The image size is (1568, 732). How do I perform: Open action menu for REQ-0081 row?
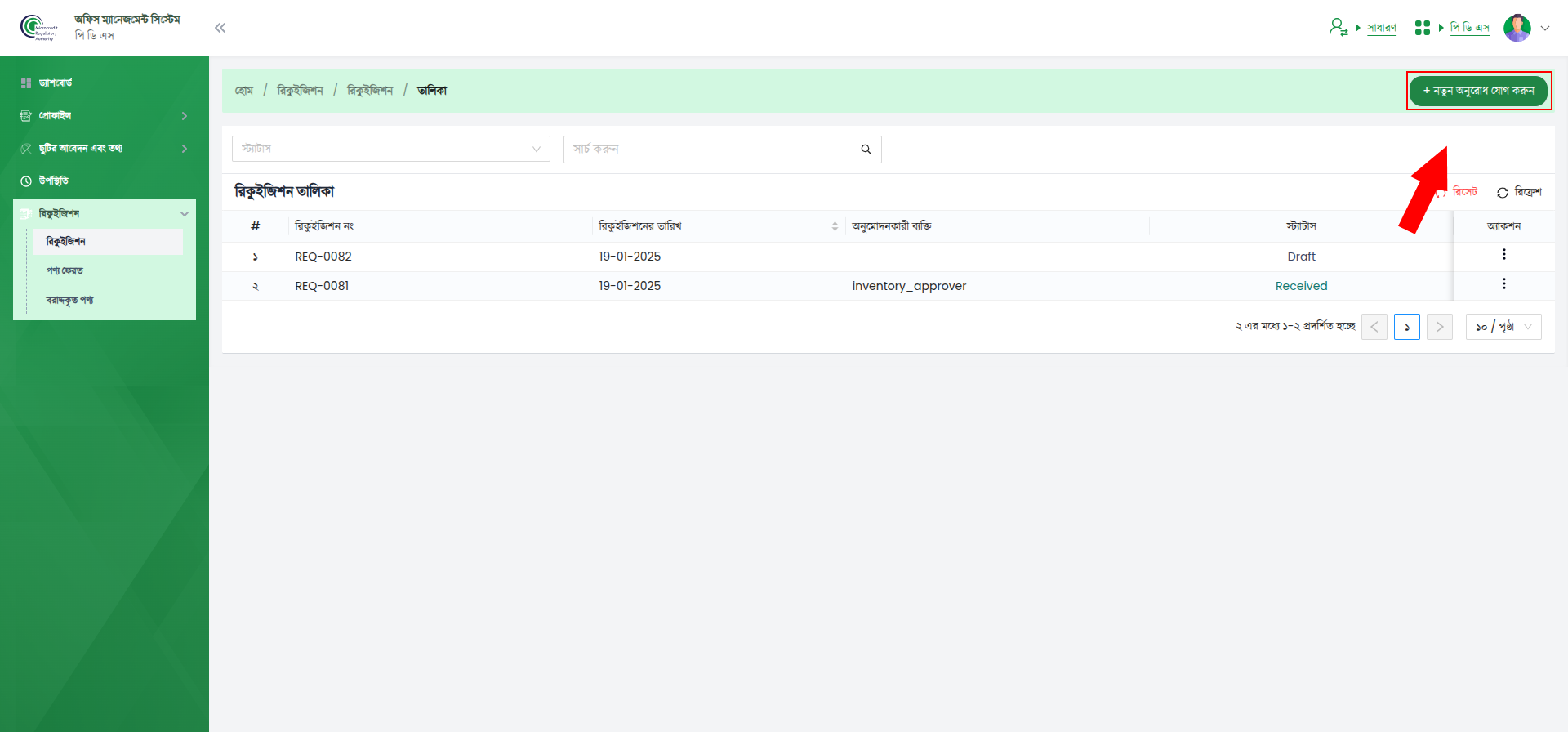tap(1503, 284)
